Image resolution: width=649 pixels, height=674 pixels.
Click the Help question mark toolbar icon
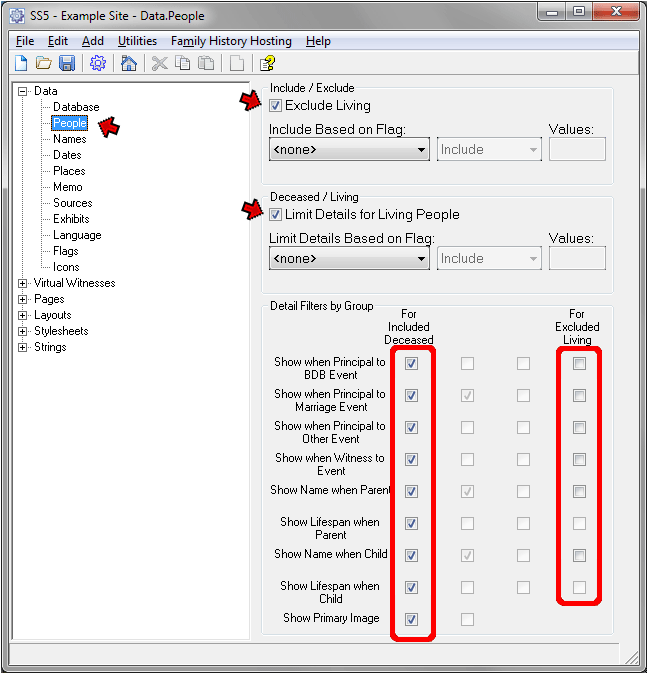[x=267, y=63]
